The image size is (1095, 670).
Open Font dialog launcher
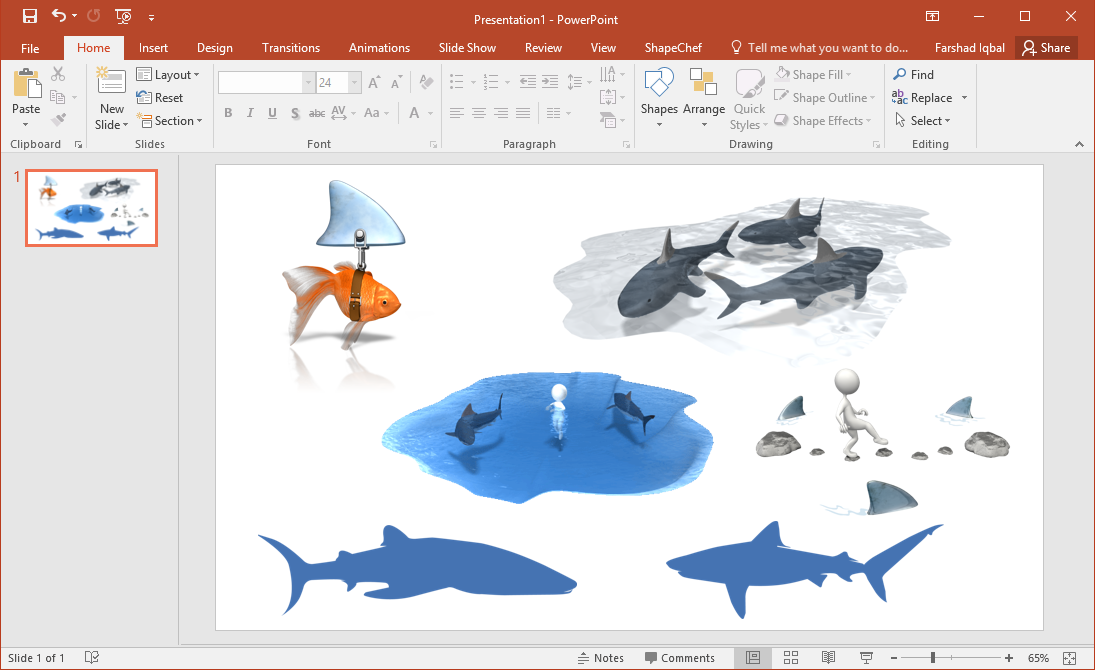click(x=433, y=145)
